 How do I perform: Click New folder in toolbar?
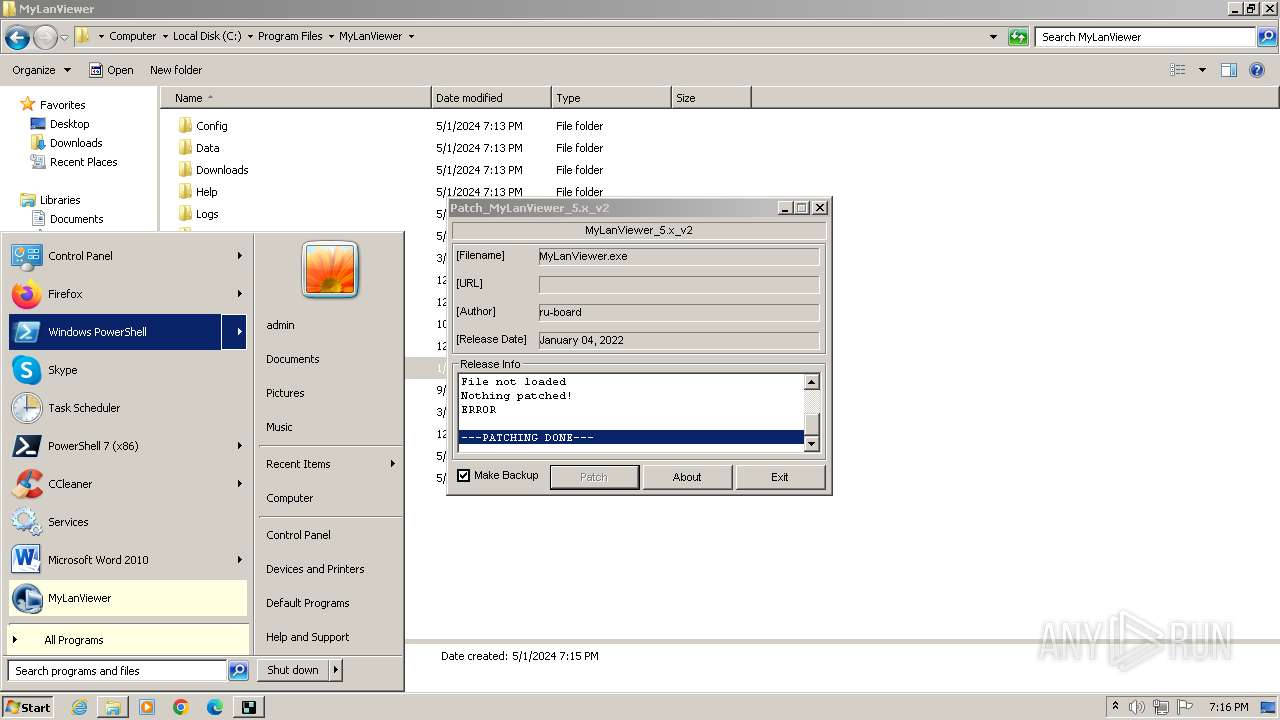click(x=176, y=70)
